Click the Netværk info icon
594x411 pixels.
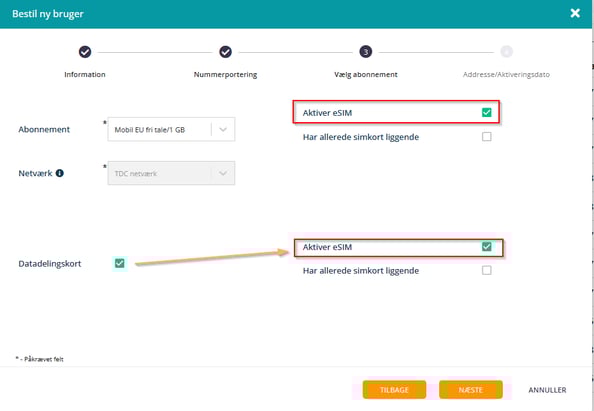(x=59, y=173)
